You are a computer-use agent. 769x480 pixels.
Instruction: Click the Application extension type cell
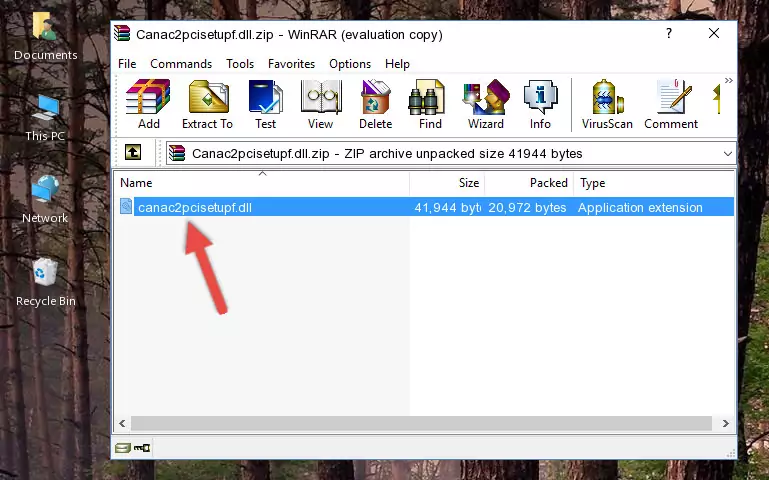pos(640,207)
